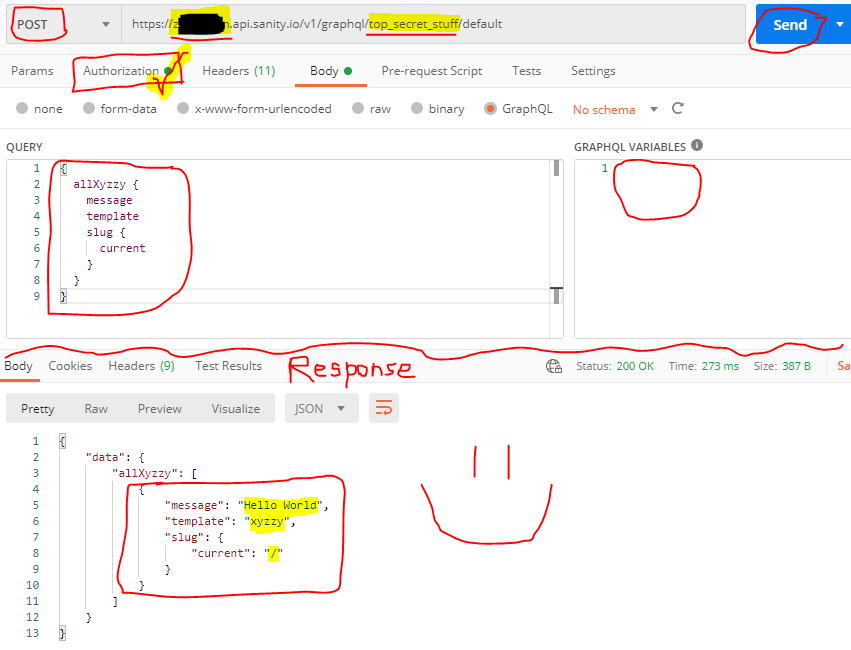Click the message field in the query

pos(109,201)
